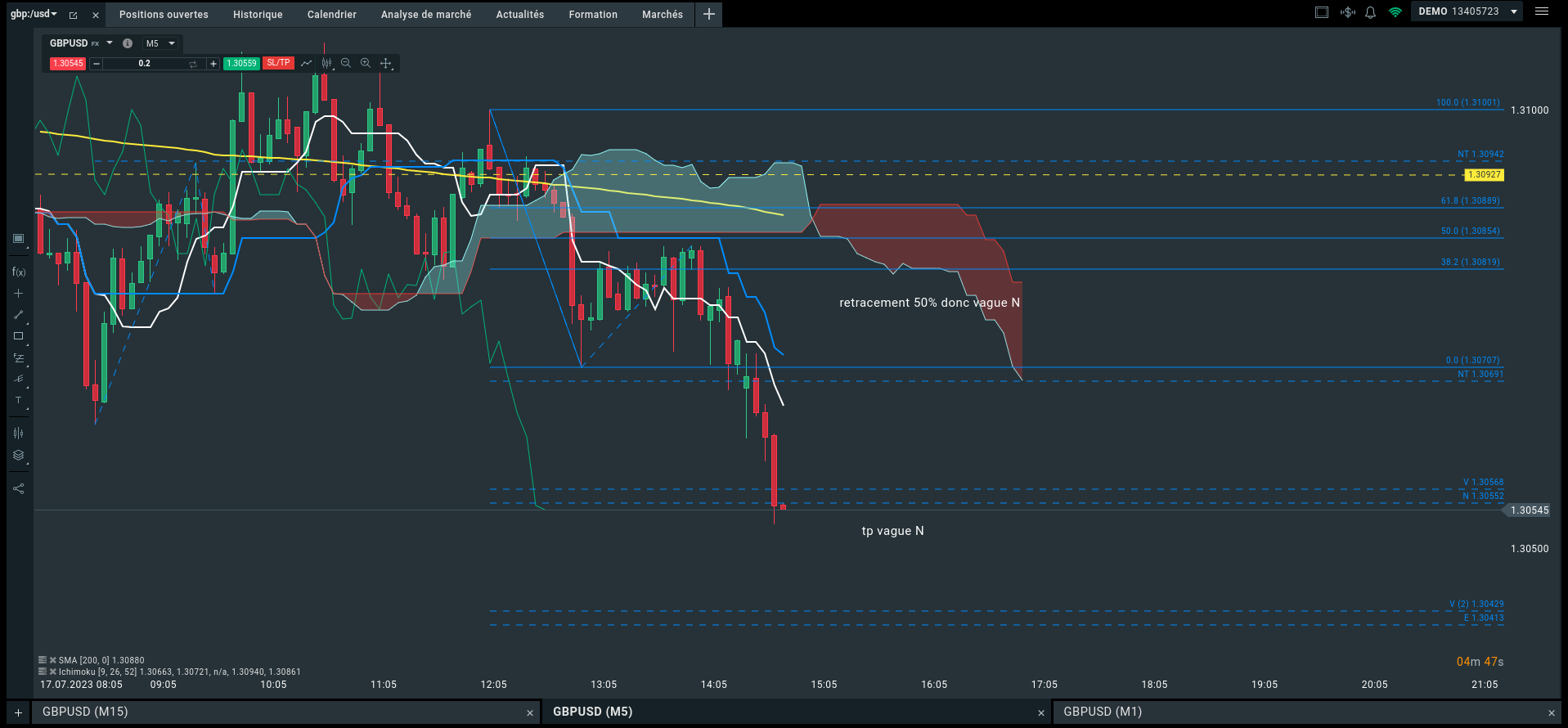Select the trend line drawing tool
1568x728 pixels.
(18, 315)
